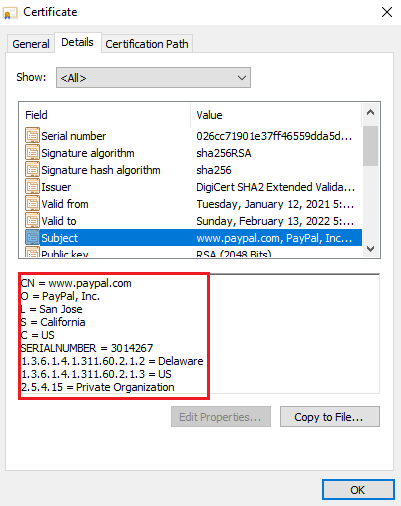Viewport: 401px width, 506px height.
Task: Click the Signature algorithm field icon
Action: coord(32,153)
